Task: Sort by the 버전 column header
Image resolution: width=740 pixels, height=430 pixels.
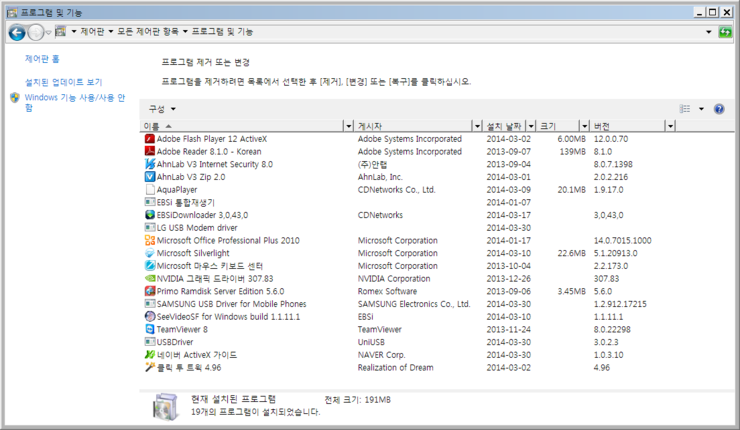Action: (x=629, y=126)
